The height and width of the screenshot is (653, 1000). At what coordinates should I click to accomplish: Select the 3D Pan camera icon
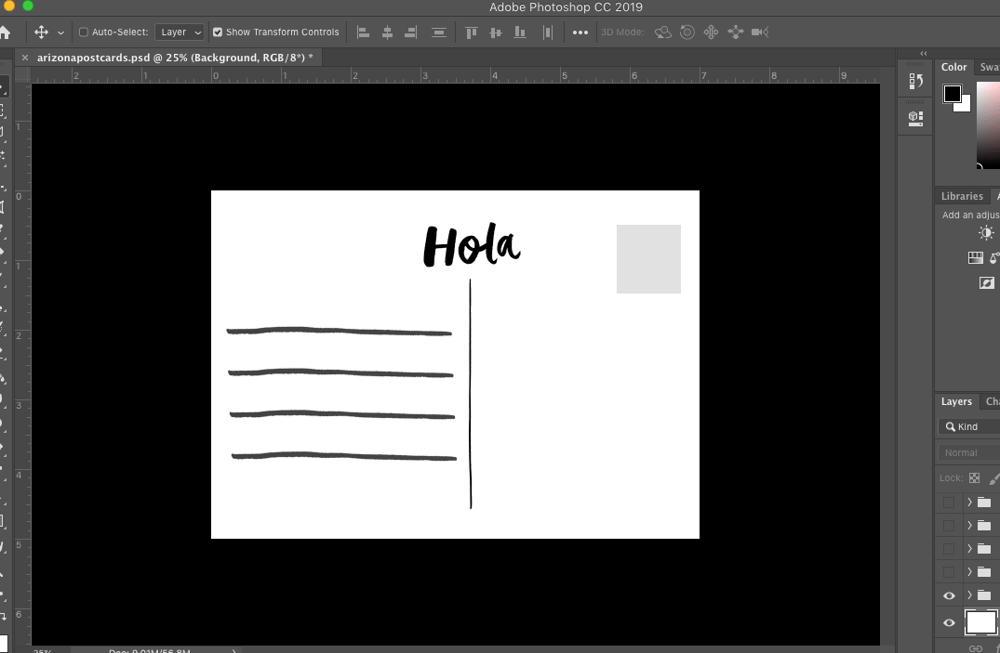pyautogui.click(x=711, y=32)
